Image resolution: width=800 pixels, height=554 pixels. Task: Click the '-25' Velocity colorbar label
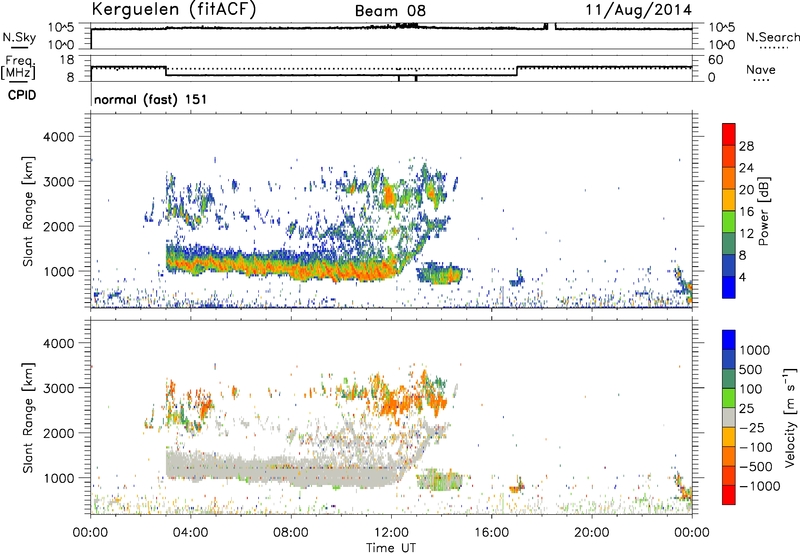pyautogui.click(x=753, y=427)
